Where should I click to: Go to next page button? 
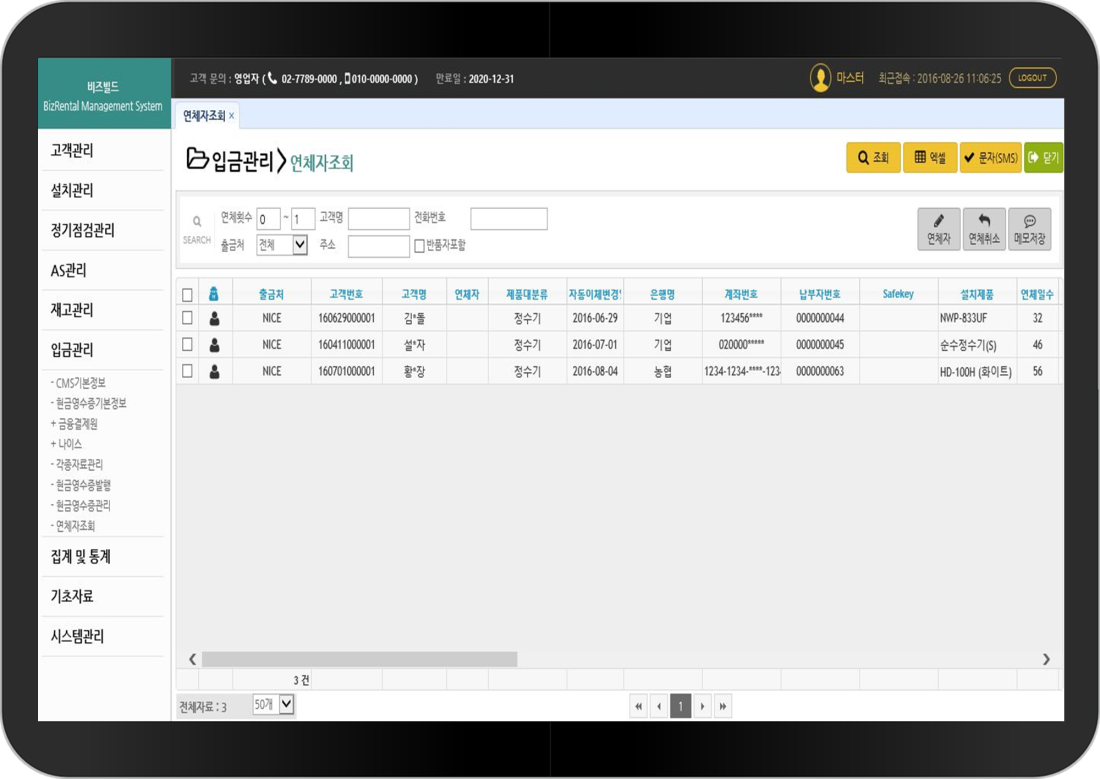702,706
